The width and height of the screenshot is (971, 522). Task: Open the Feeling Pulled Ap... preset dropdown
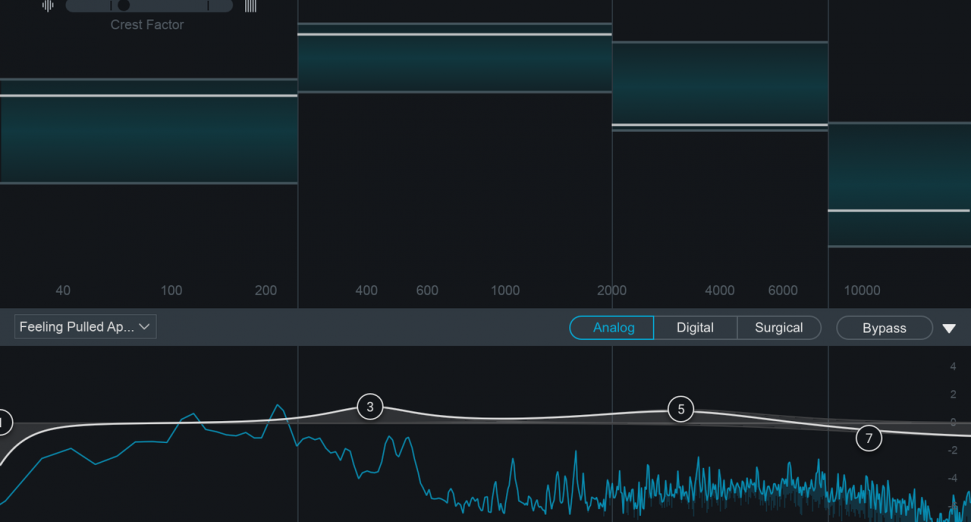[x=85, y=327]
